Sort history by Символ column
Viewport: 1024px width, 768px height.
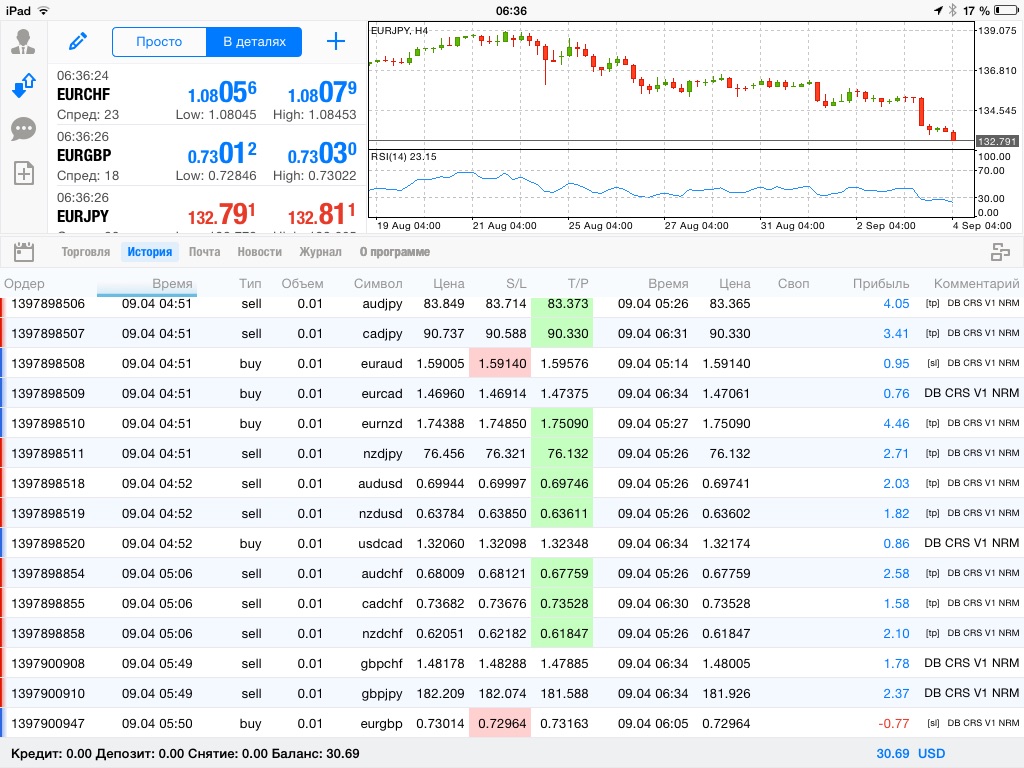pyautogui.click(x=378, y=283)
